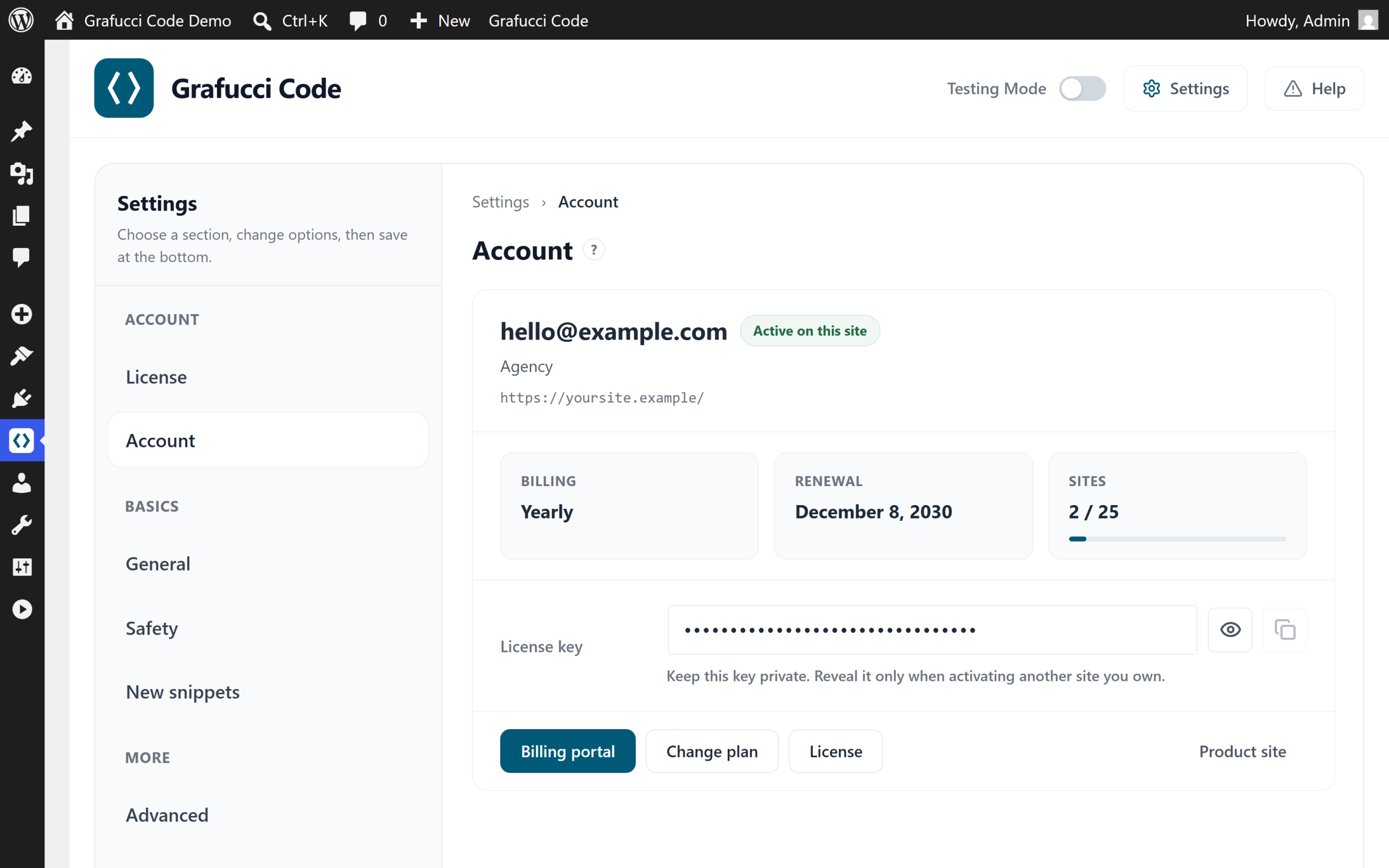Click the Change plan button
1389x868 pixels.
click(712, 751)
